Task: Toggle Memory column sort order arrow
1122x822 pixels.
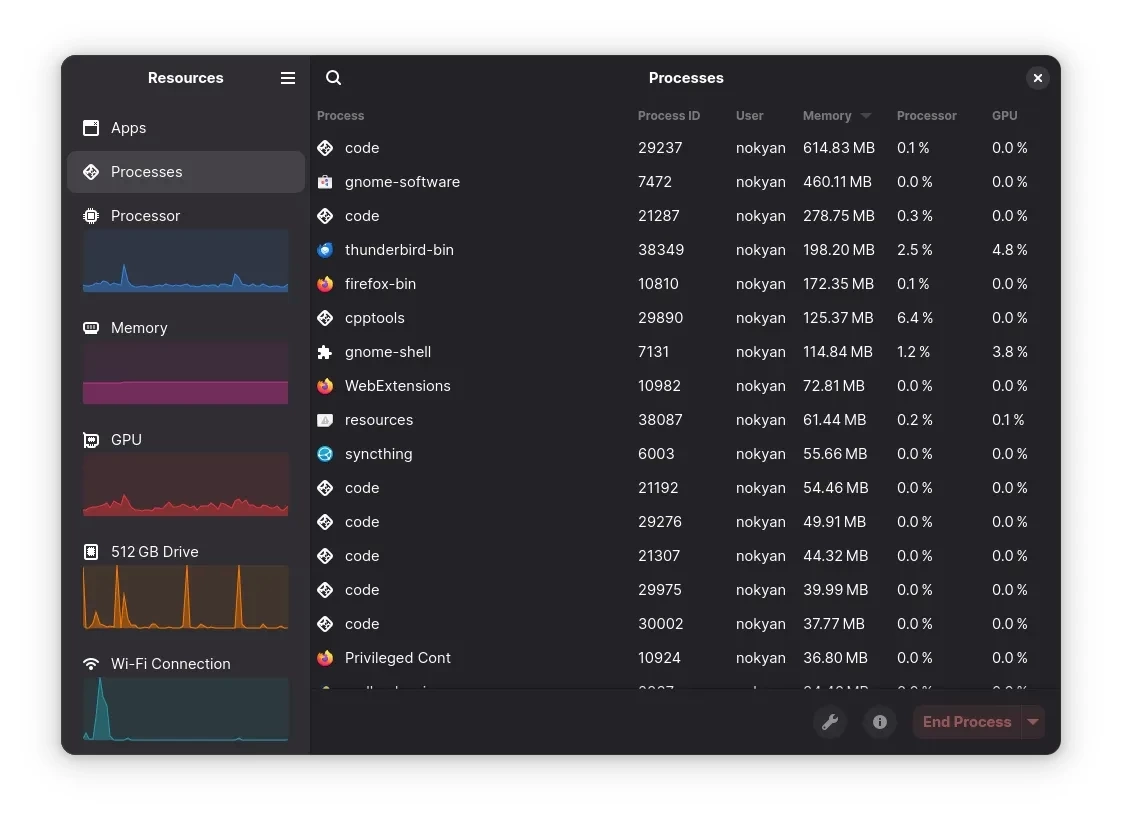Action: tap(866, 116)
